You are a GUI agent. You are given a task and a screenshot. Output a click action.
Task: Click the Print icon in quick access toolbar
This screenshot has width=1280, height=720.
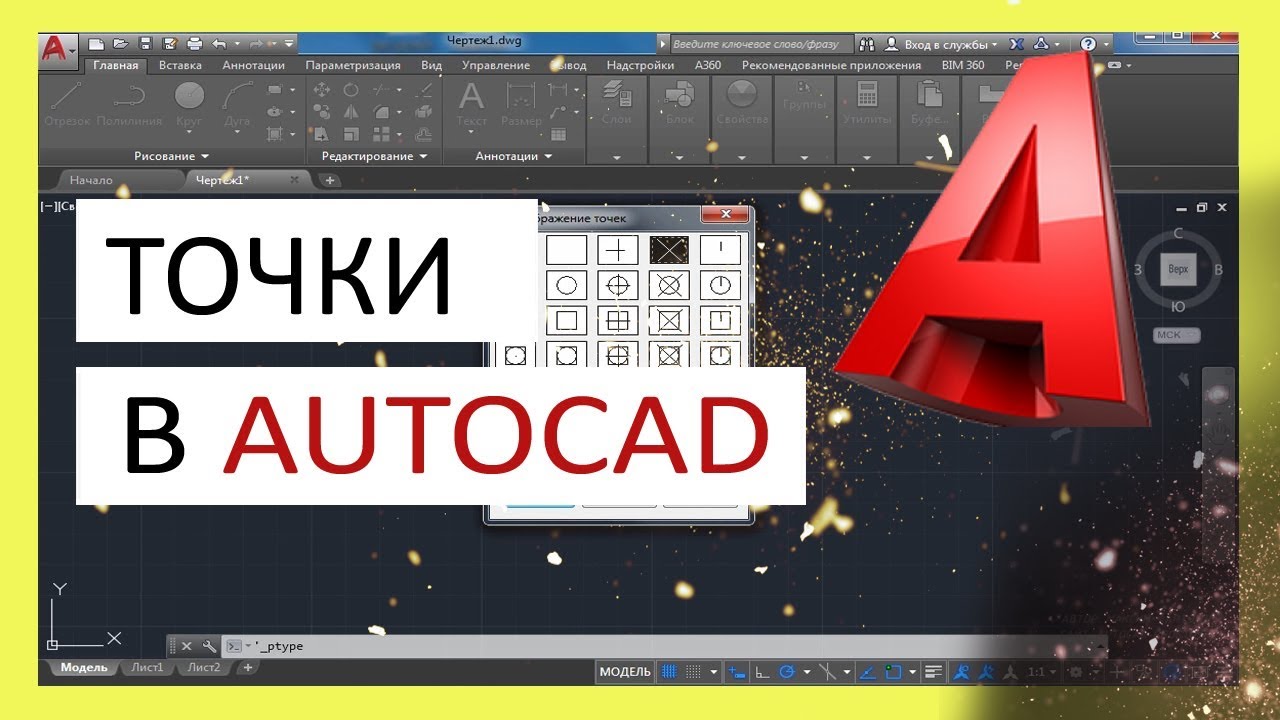194,44
